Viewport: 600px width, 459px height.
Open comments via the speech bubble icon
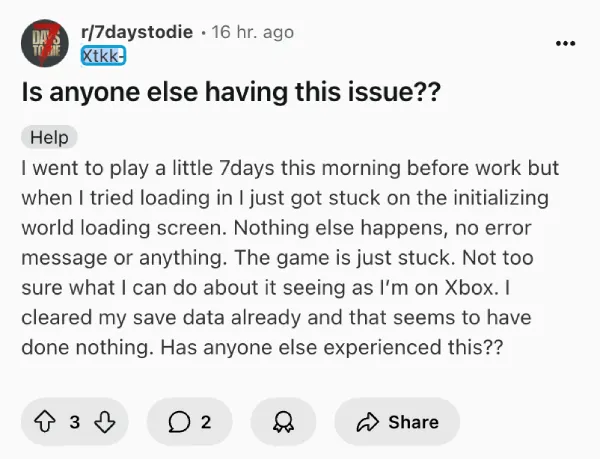[x=179, y=422]
